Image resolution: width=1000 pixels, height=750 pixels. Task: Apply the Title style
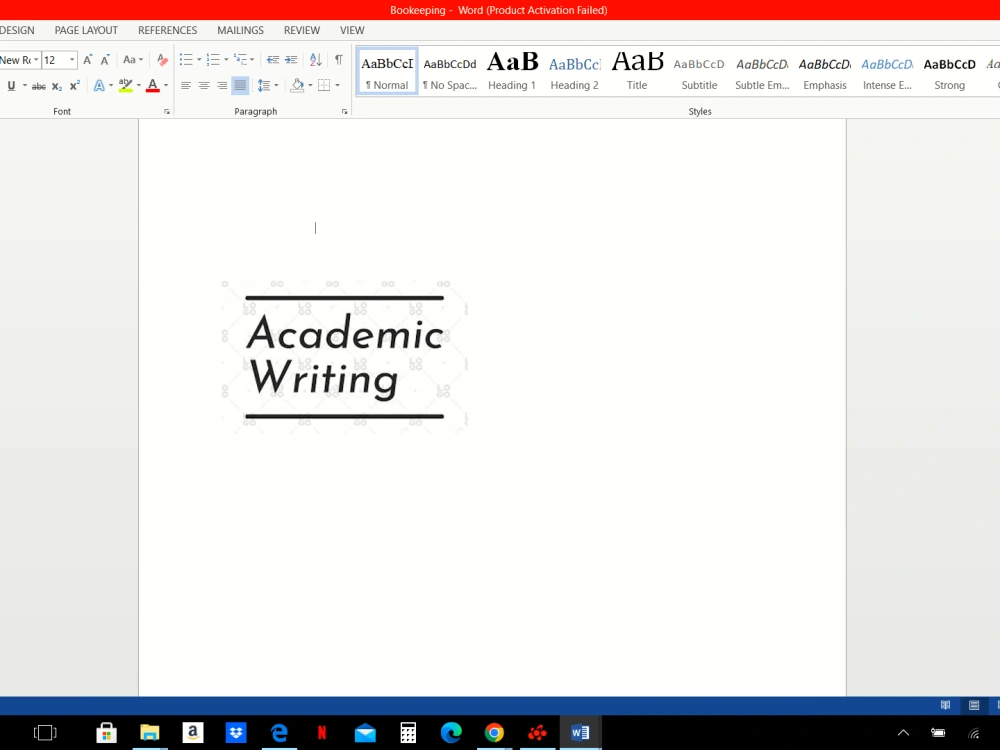(x=637, y=72)
